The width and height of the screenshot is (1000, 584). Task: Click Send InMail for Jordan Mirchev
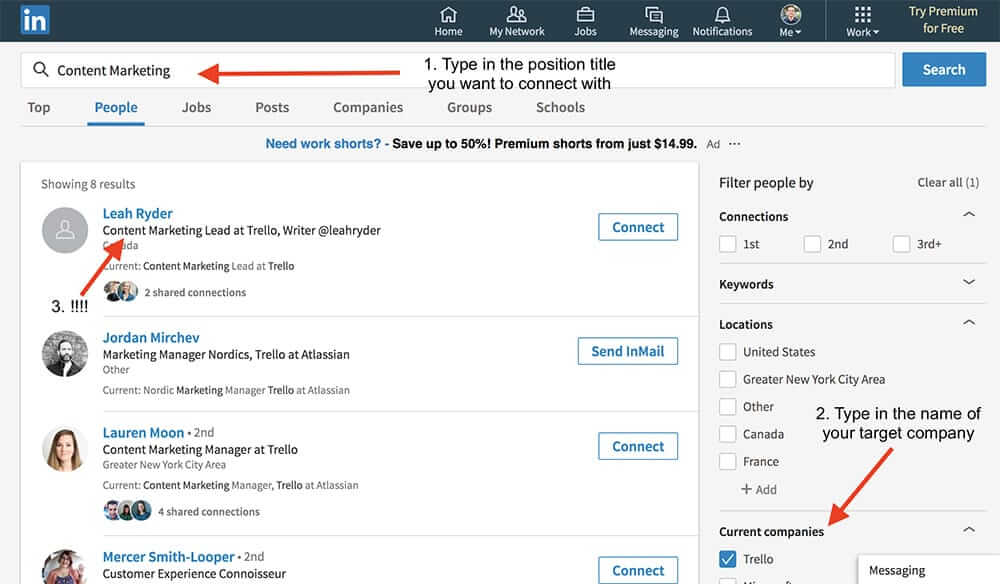pos(627,351)
